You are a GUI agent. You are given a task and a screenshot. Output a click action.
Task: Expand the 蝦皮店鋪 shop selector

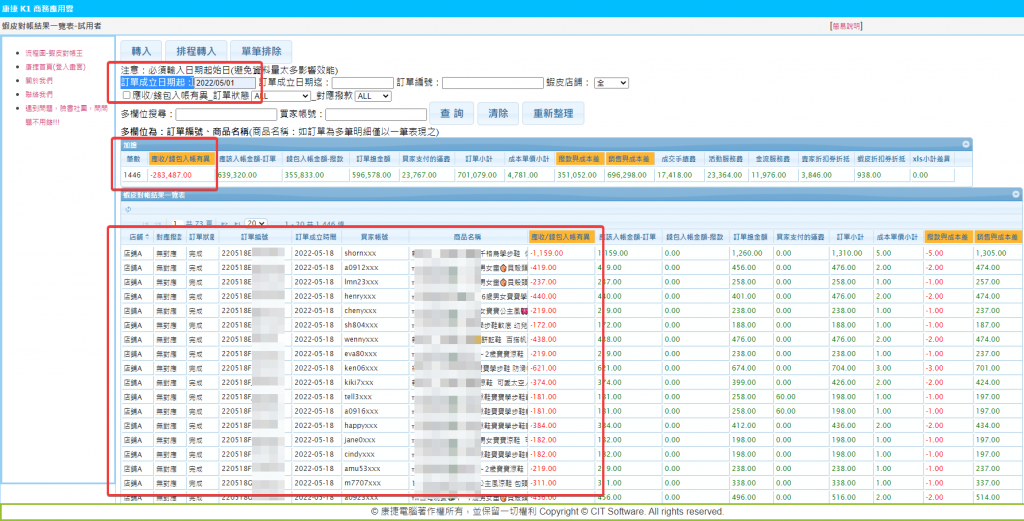(610, 83)
